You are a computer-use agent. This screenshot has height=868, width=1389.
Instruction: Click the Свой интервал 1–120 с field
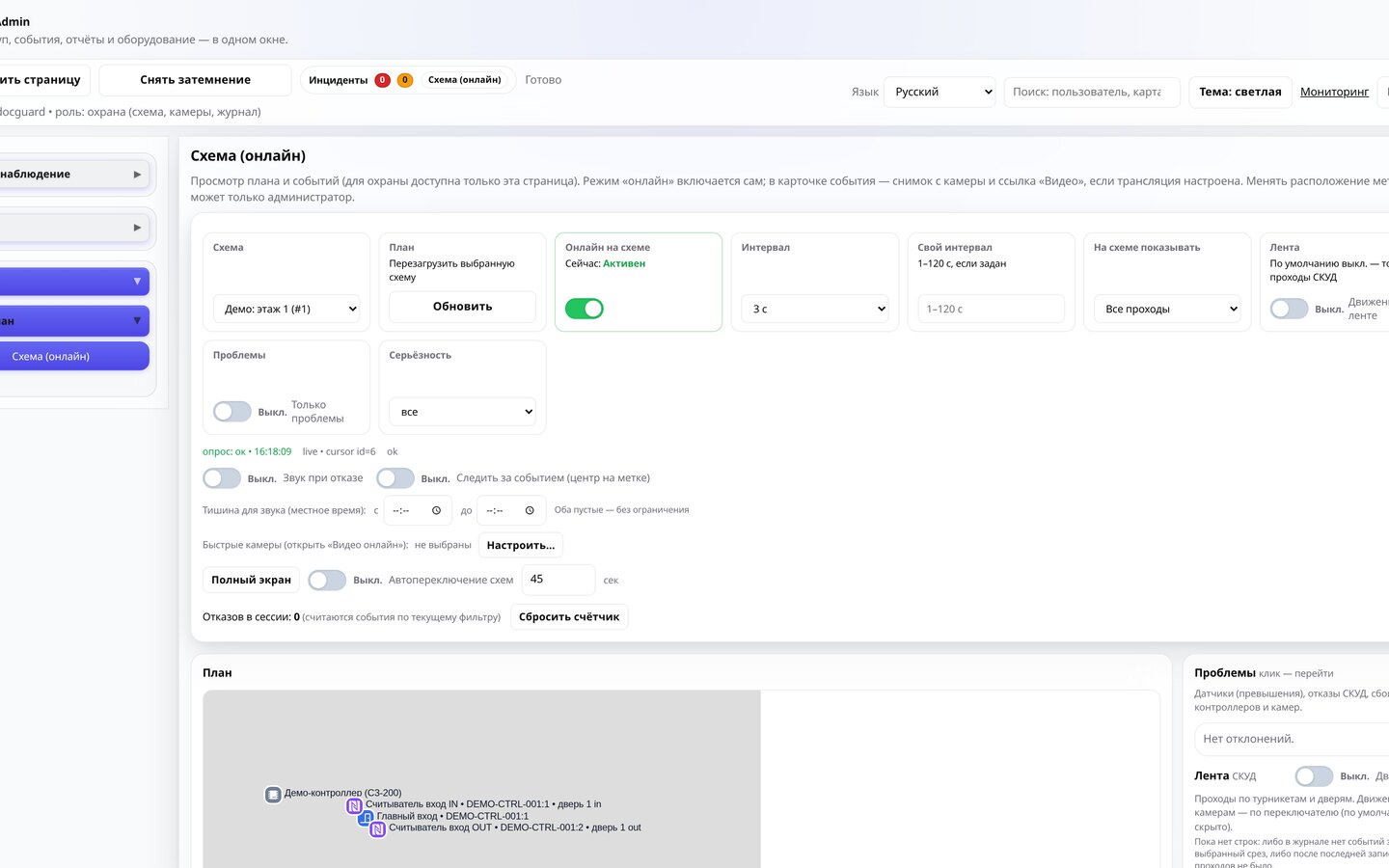(992, 309)
